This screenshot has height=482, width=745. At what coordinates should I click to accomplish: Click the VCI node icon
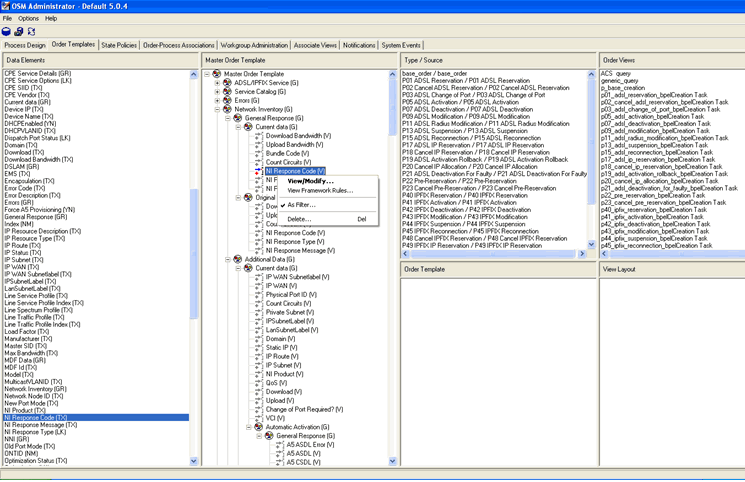point(258,418)
